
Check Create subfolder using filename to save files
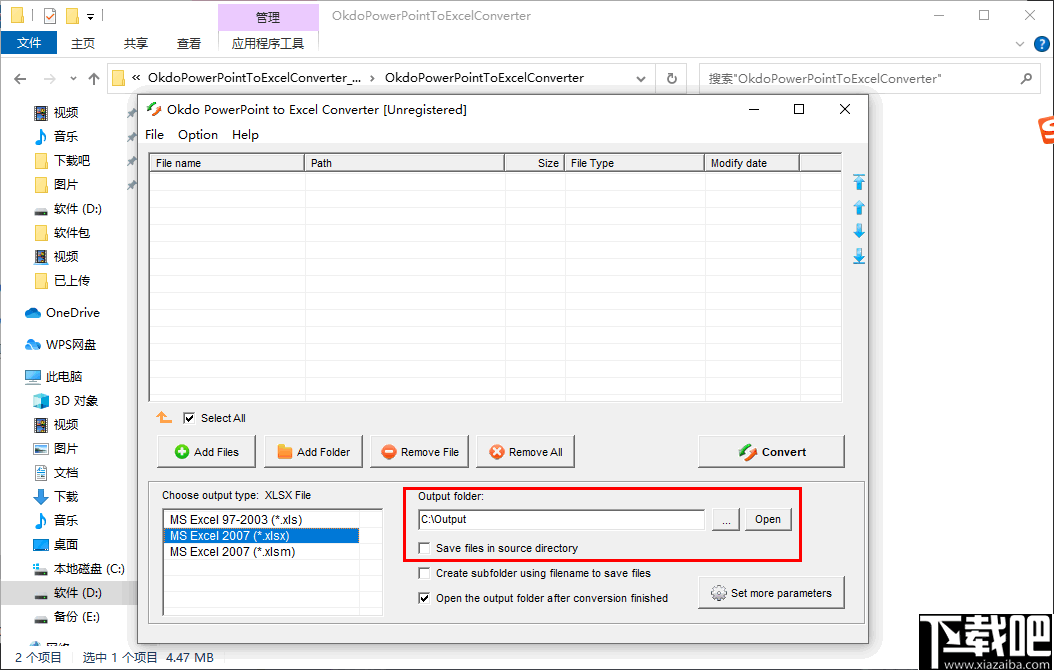[425, 572]
